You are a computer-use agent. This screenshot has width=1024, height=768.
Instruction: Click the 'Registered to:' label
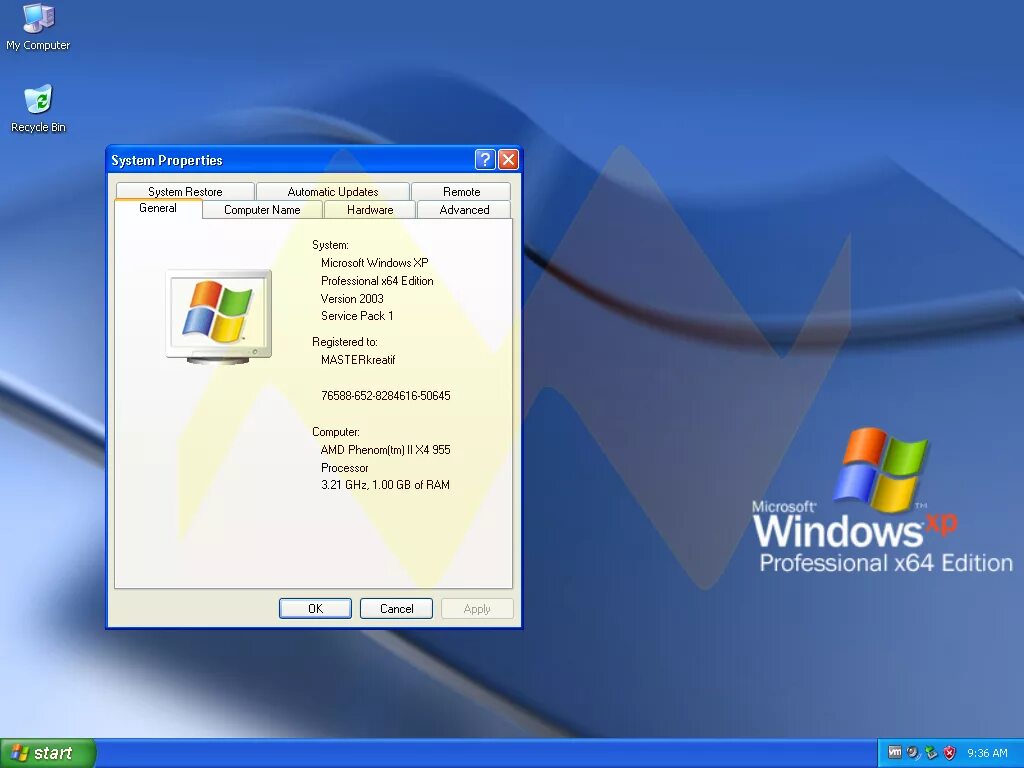point(345,342)
